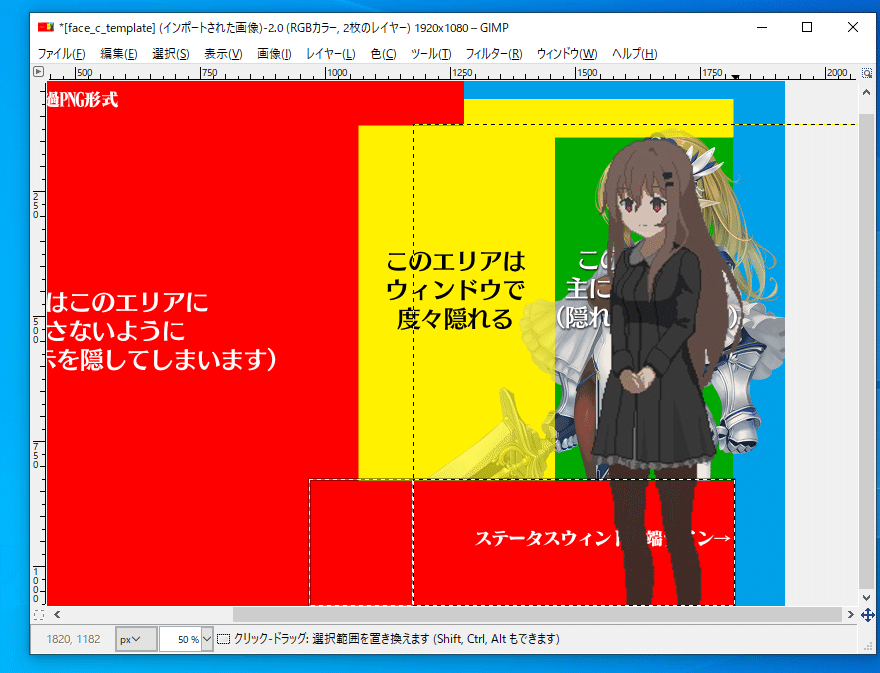This screenshot has width=880, height=673.
Task: Open the ウィンドウ(W) menu
Action: tap(567, 54)
